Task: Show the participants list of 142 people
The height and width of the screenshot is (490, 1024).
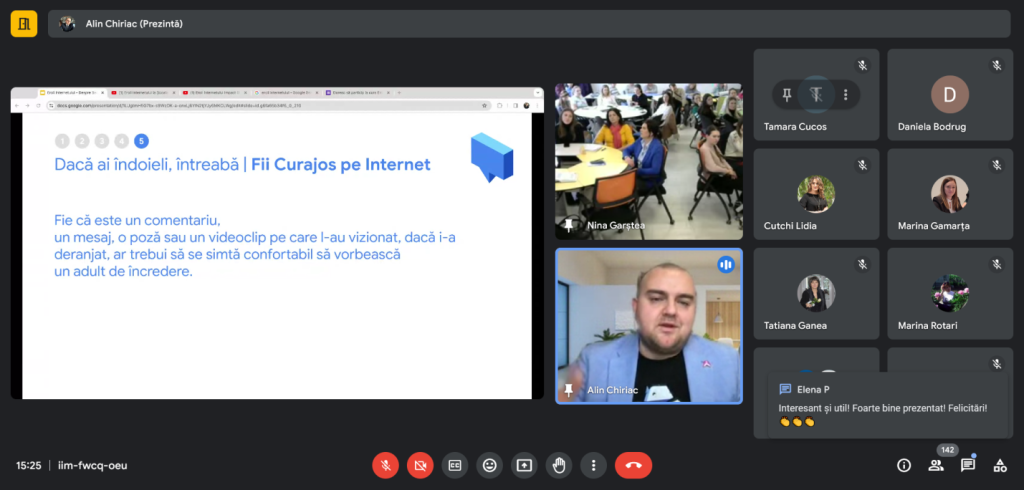Action: 936,465
